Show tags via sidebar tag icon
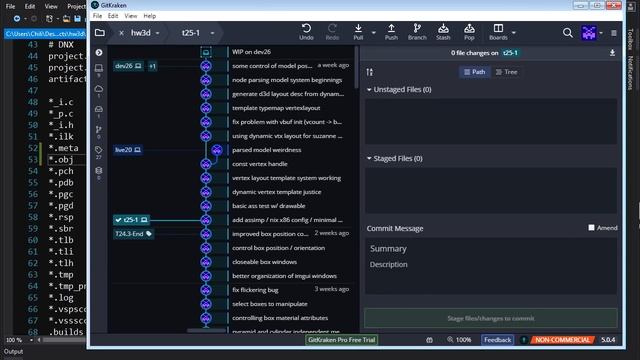 point(99,150)
